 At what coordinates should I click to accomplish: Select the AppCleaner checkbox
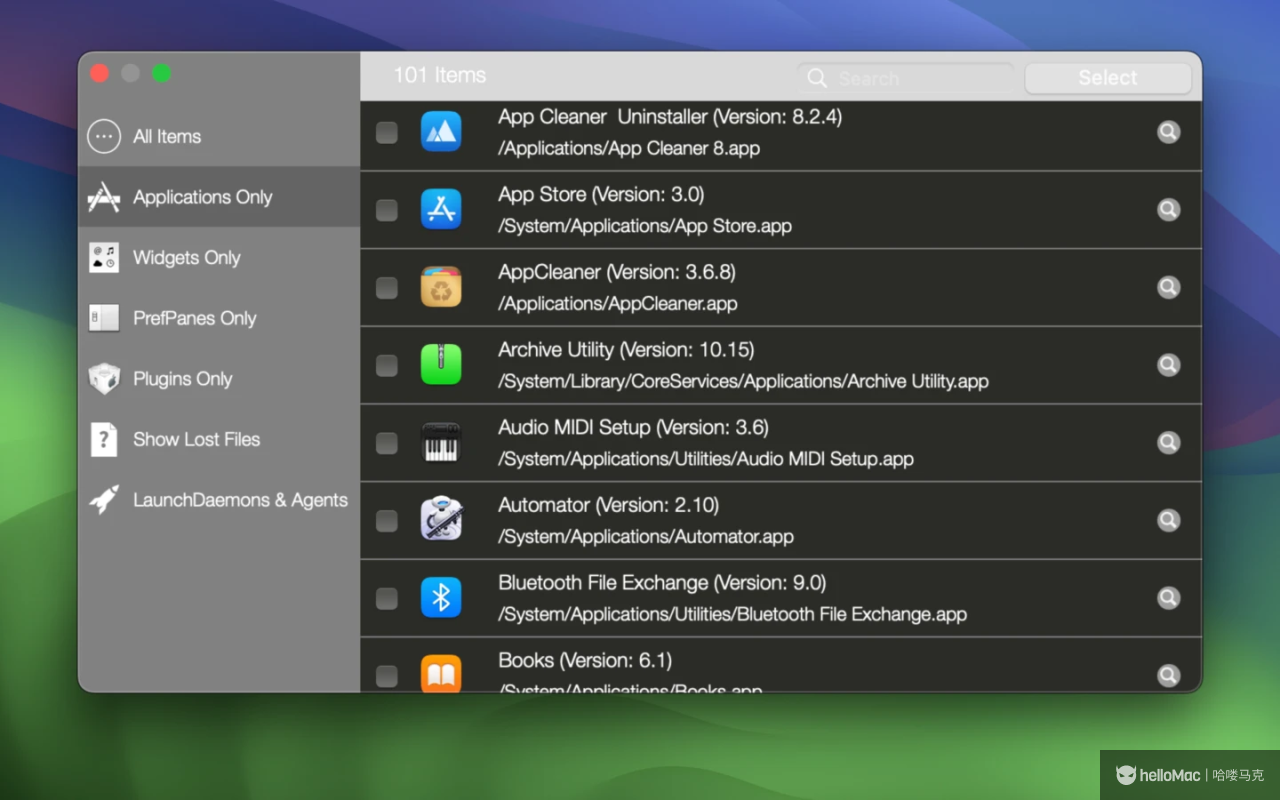point(386,287)
